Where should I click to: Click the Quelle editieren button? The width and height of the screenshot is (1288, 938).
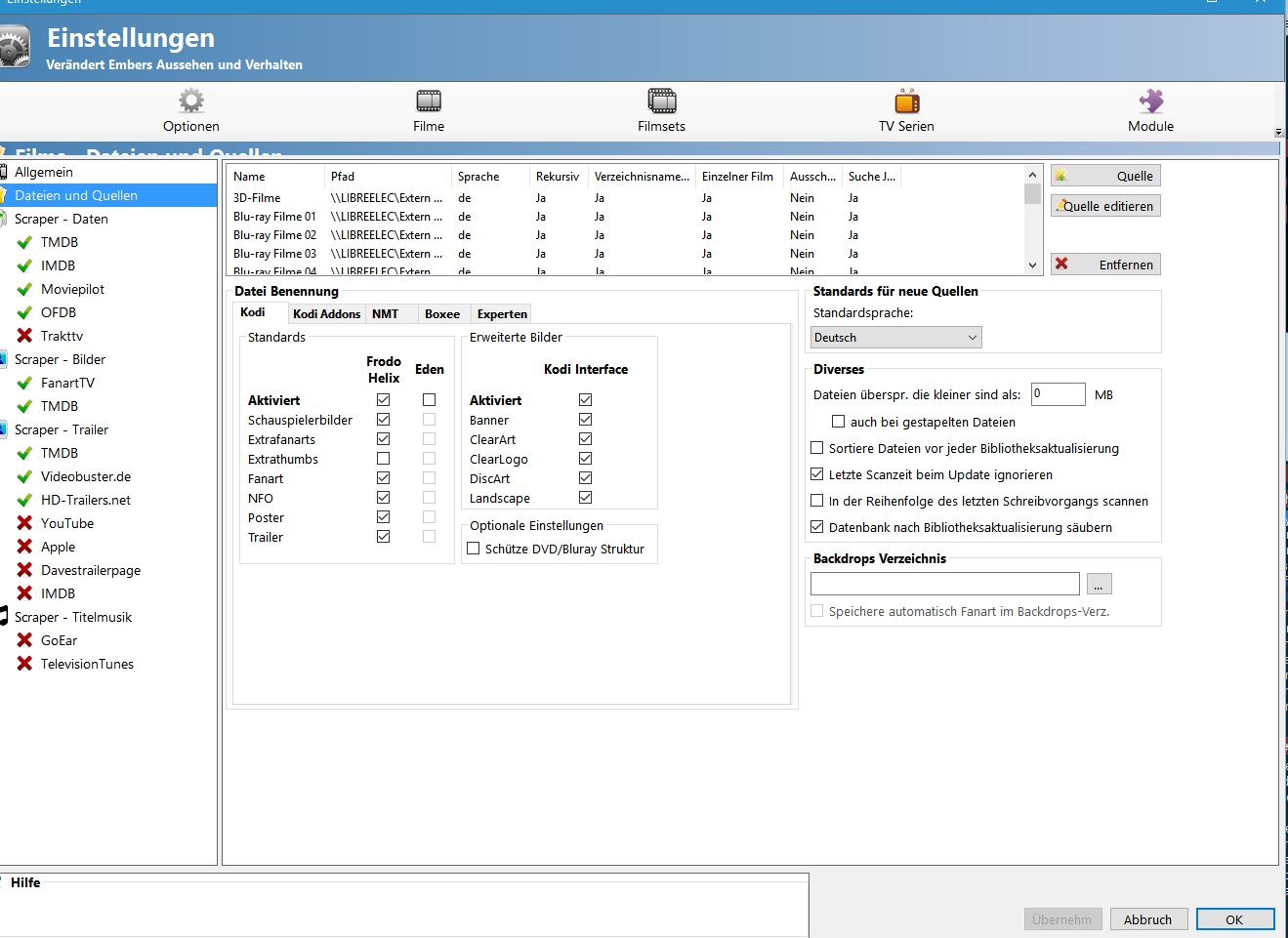(x=1105, y=206)
